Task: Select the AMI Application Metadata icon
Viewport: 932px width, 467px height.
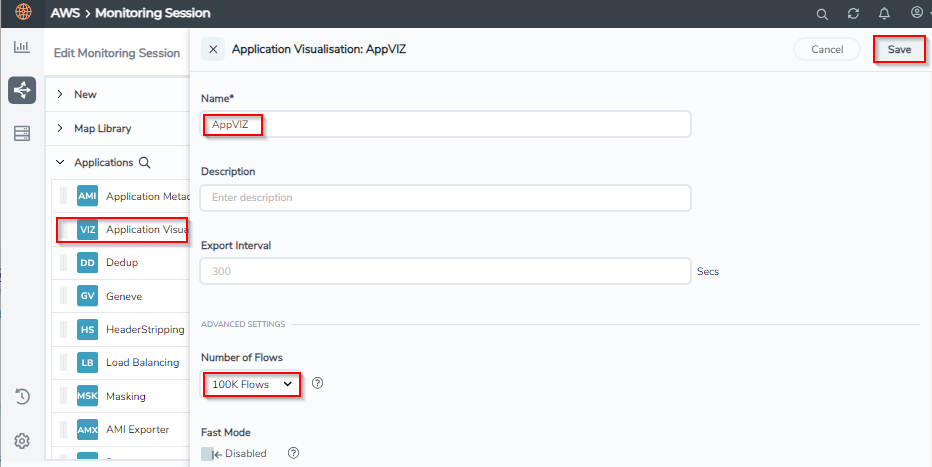Action: (x=87, y=196)
